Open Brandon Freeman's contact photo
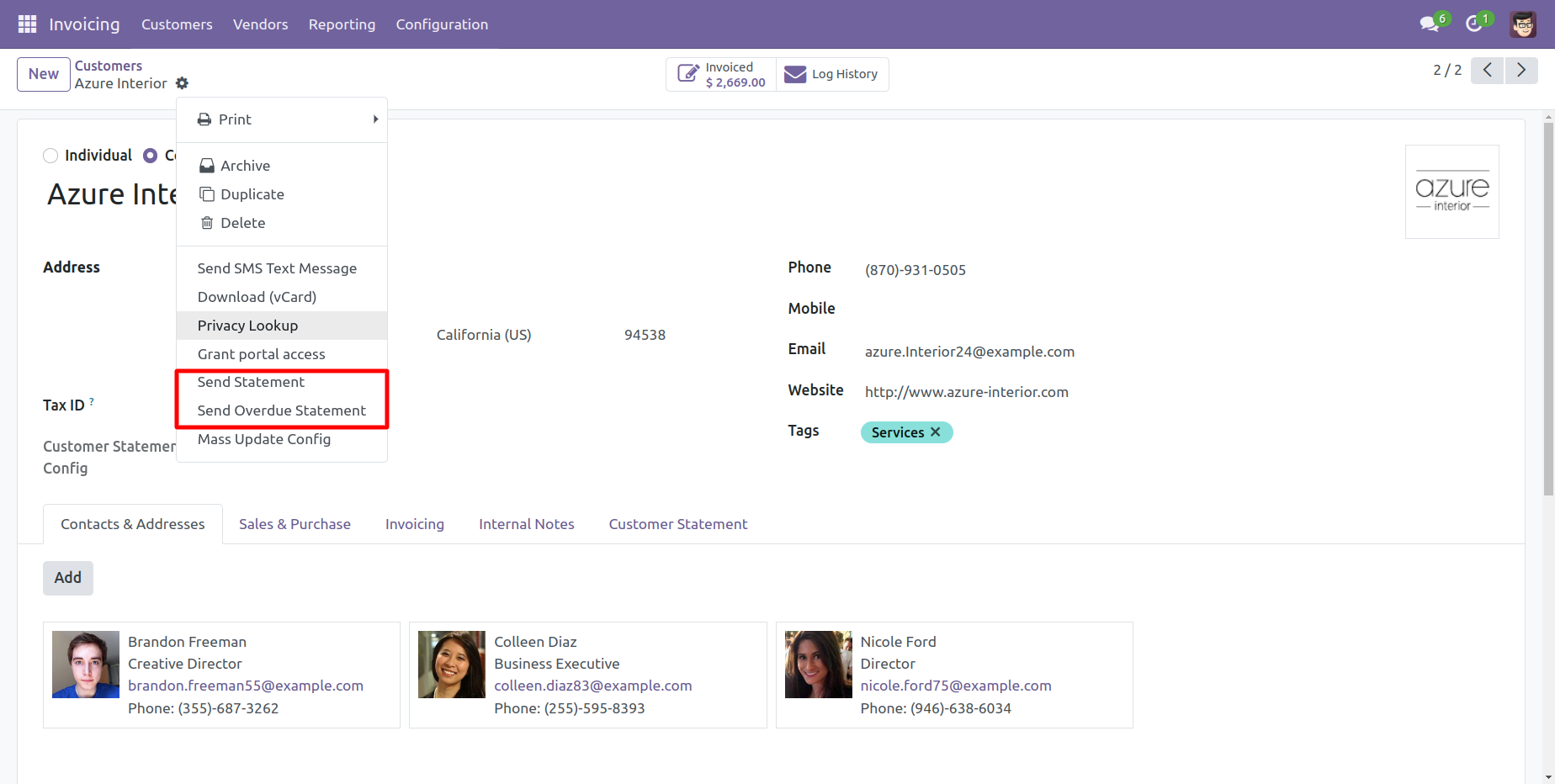This screenshot has width=1555, height=784. click(86, 665)
